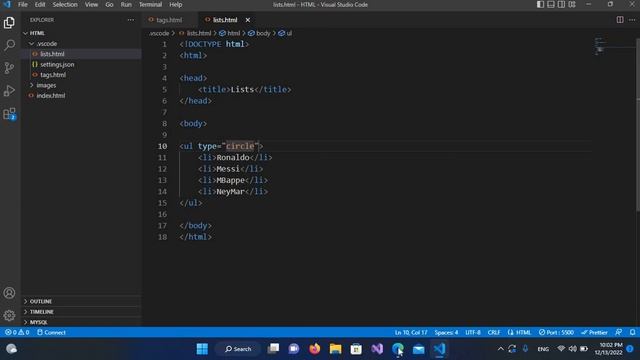Toggle Secondary Side Bar layout icon
Image resolution: width=640 pixels, height=360 pixels.
point(561,4)
